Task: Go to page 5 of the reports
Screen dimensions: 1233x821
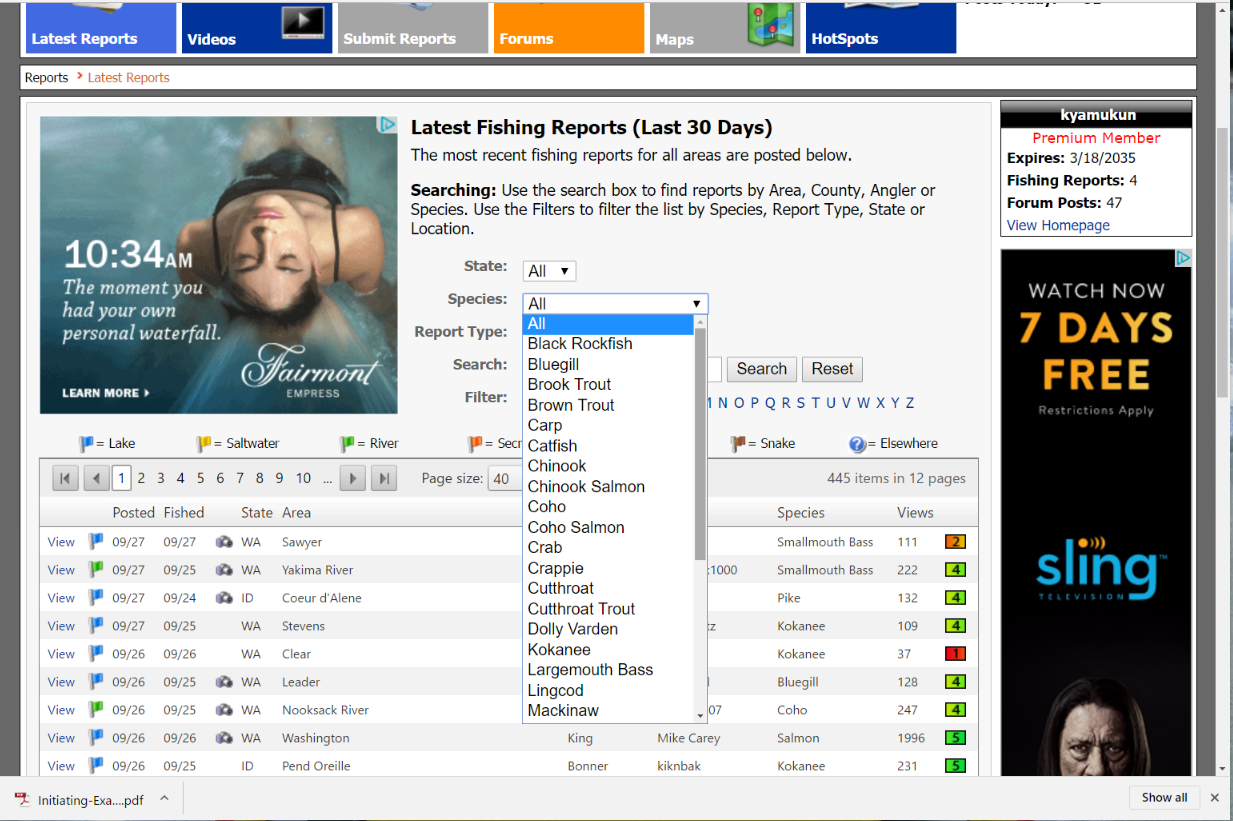Action: (x=200, y=479)
